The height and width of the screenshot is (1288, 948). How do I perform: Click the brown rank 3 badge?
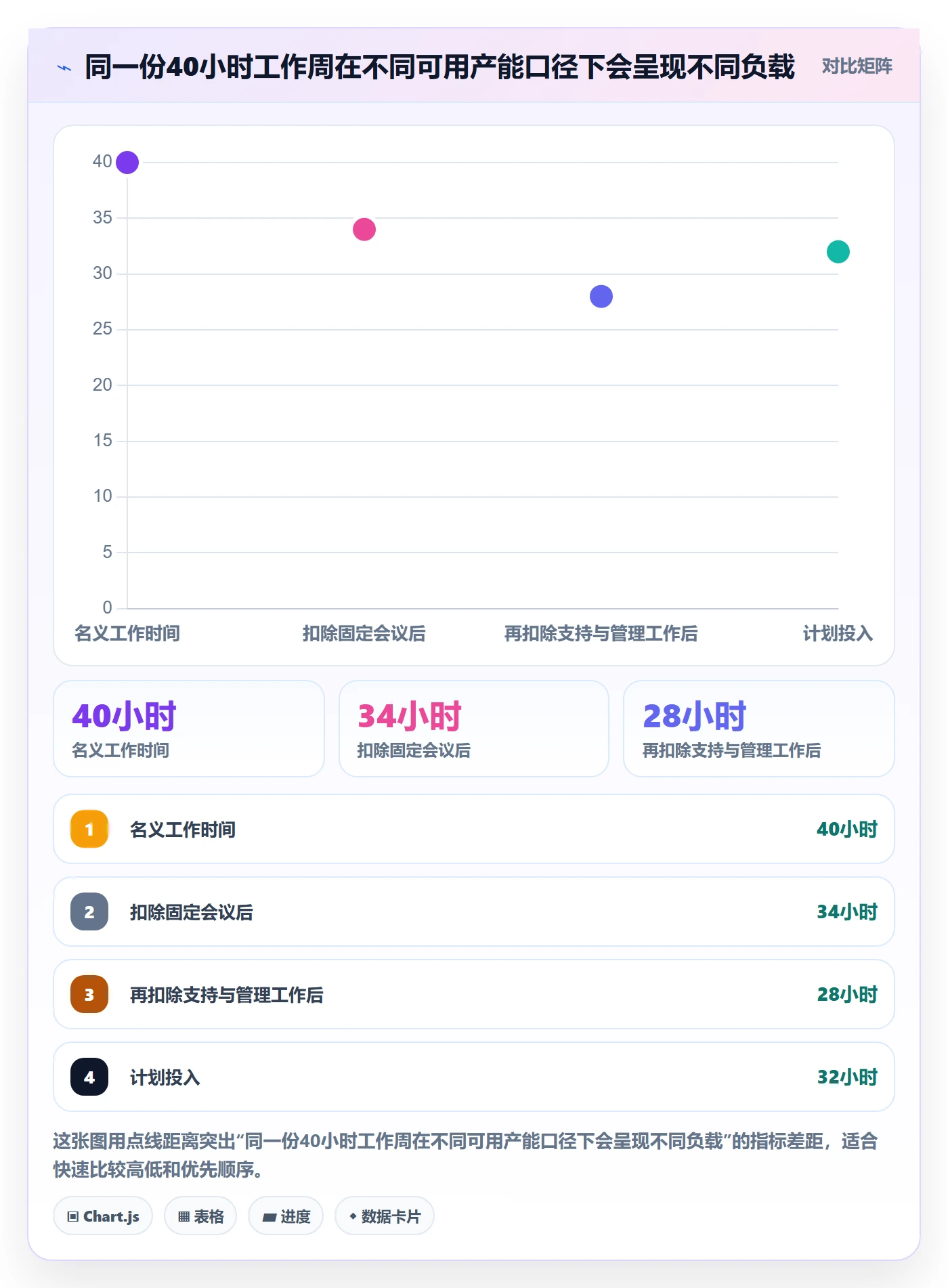click(89, 994)
